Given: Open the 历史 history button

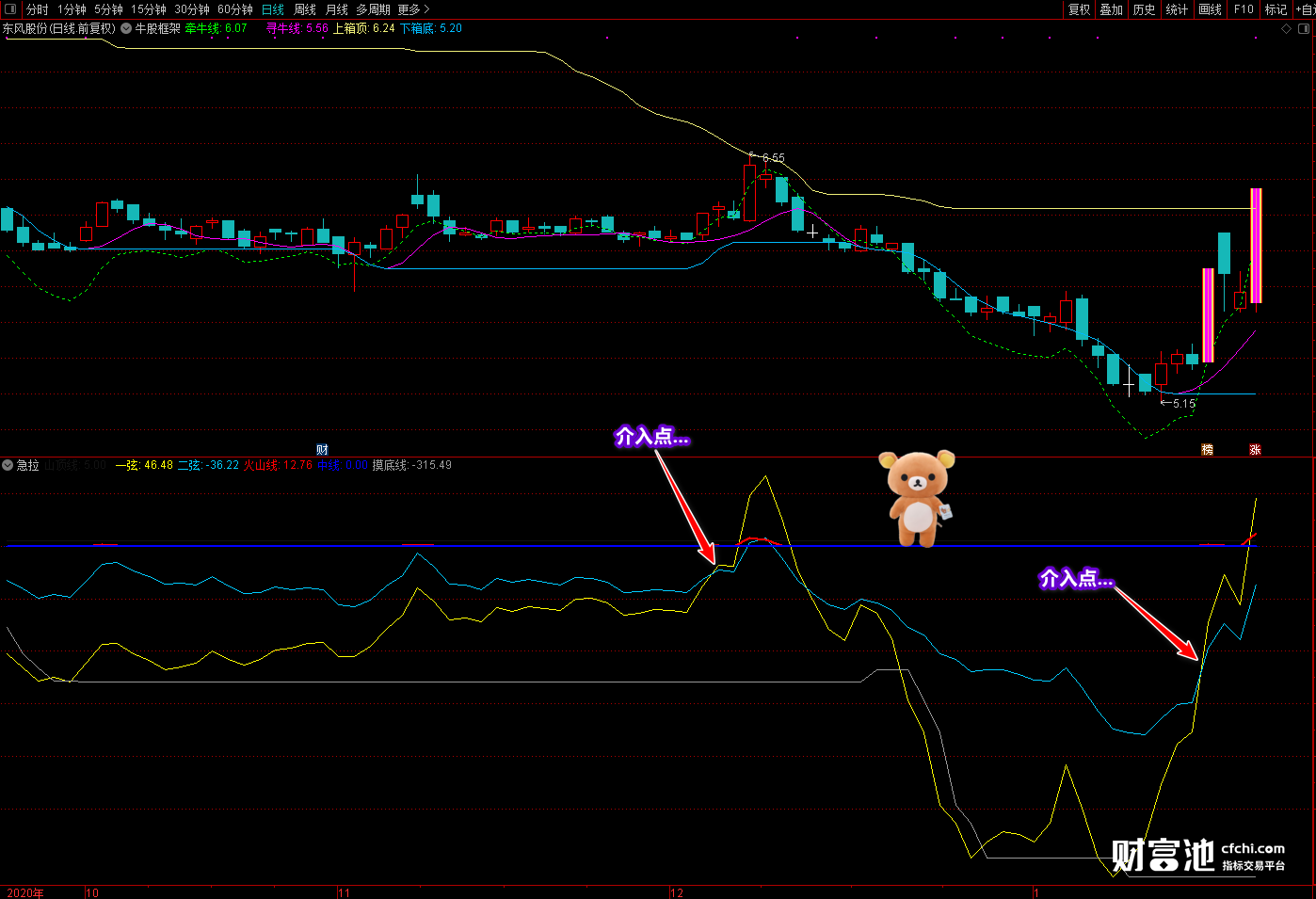Looking at the screenshot, I should pyautogui.click(x=1145, y=9).
